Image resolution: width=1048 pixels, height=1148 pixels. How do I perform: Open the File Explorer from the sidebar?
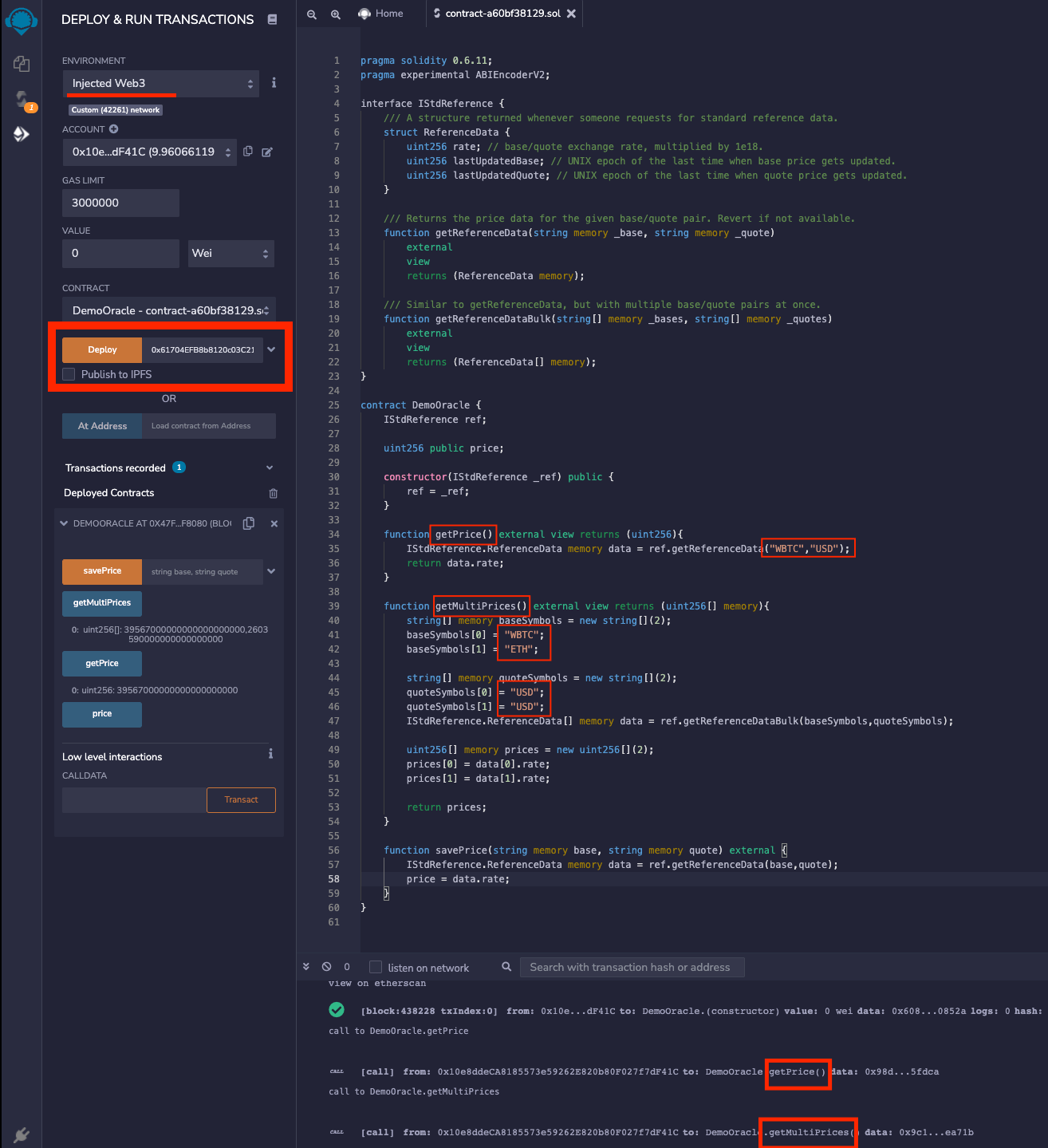coord(22,64)
